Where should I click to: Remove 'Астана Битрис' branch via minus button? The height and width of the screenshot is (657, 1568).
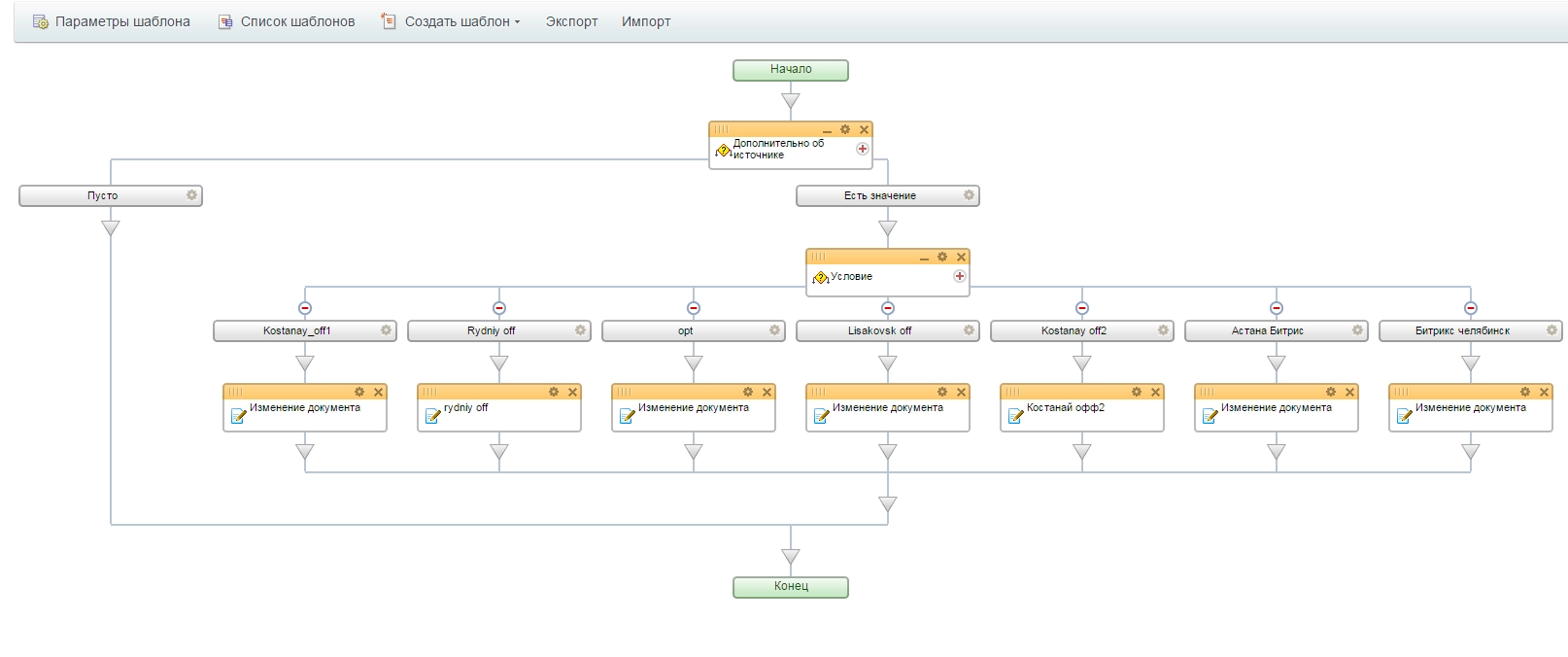pyautogui.click(x=1277, y=308)
